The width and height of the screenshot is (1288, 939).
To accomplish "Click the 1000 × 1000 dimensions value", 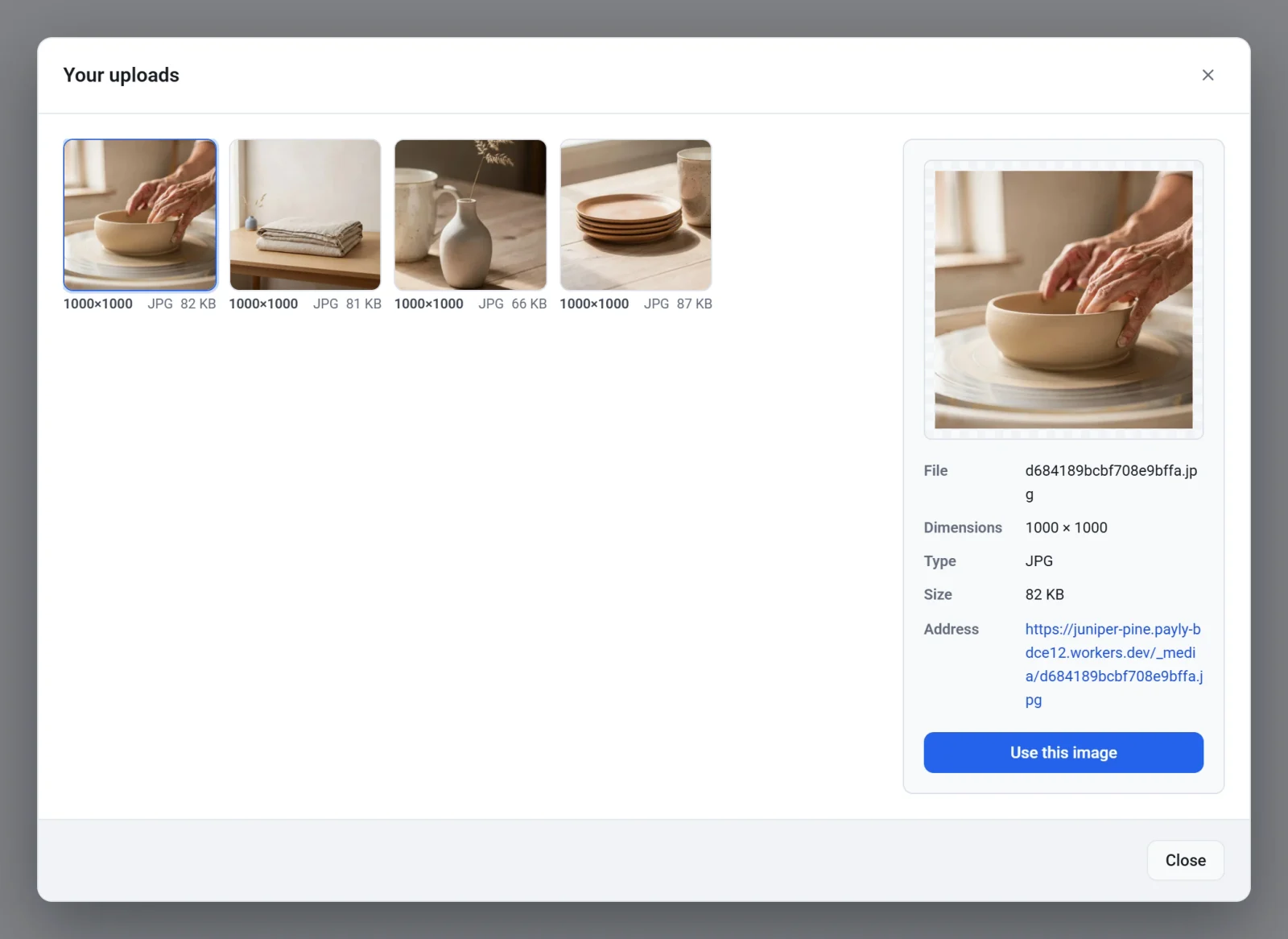I will pyautogui.click(x=1066, y=527).
